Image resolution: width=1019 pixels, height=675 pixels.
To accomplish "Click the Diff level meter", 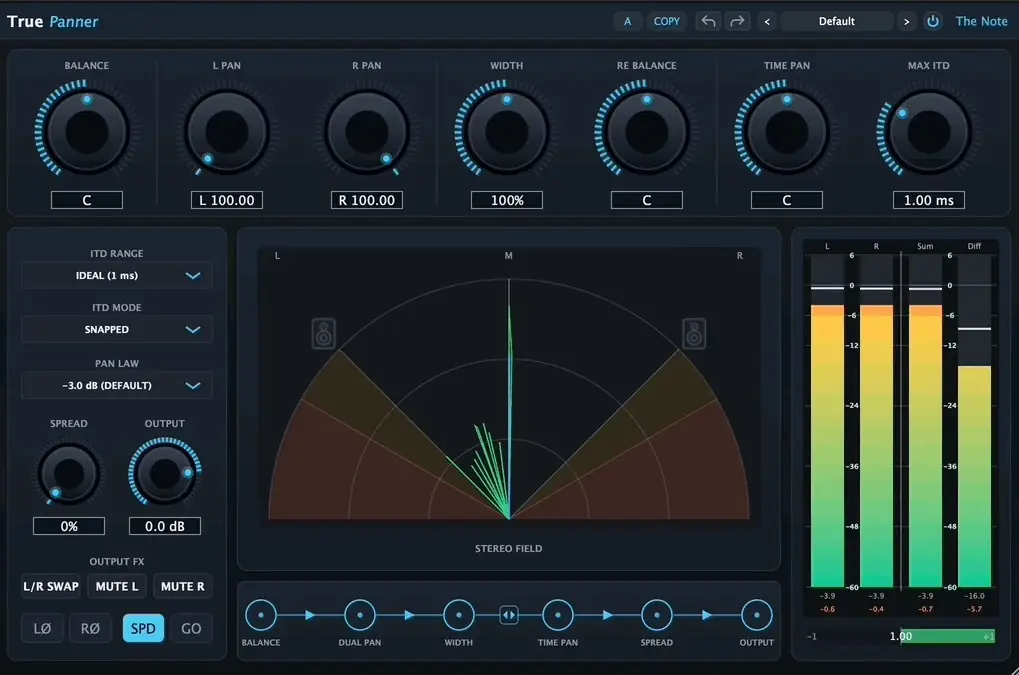I will click(974, 421).
